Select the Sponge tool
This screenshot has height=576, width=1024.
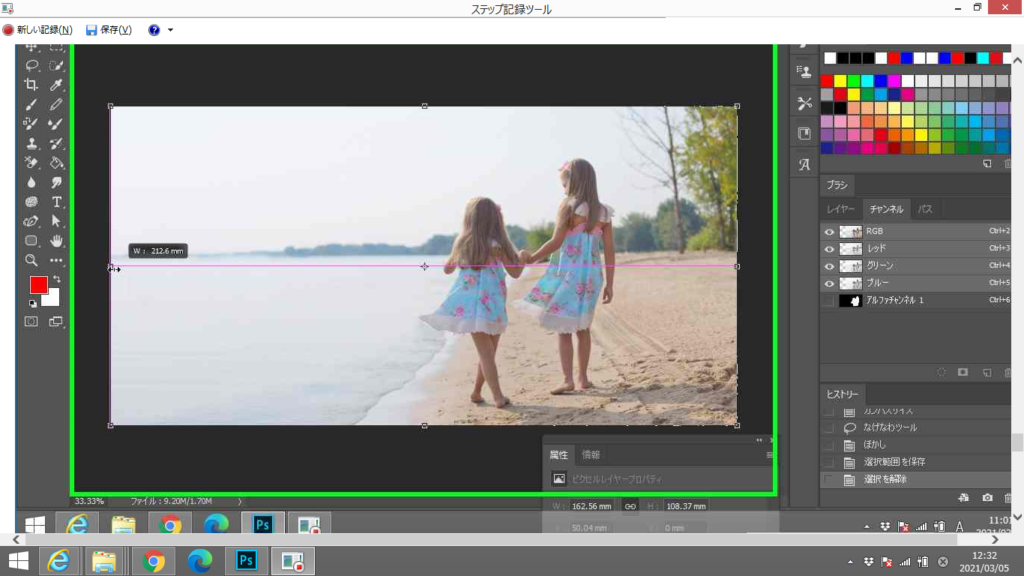coord(31,202)
